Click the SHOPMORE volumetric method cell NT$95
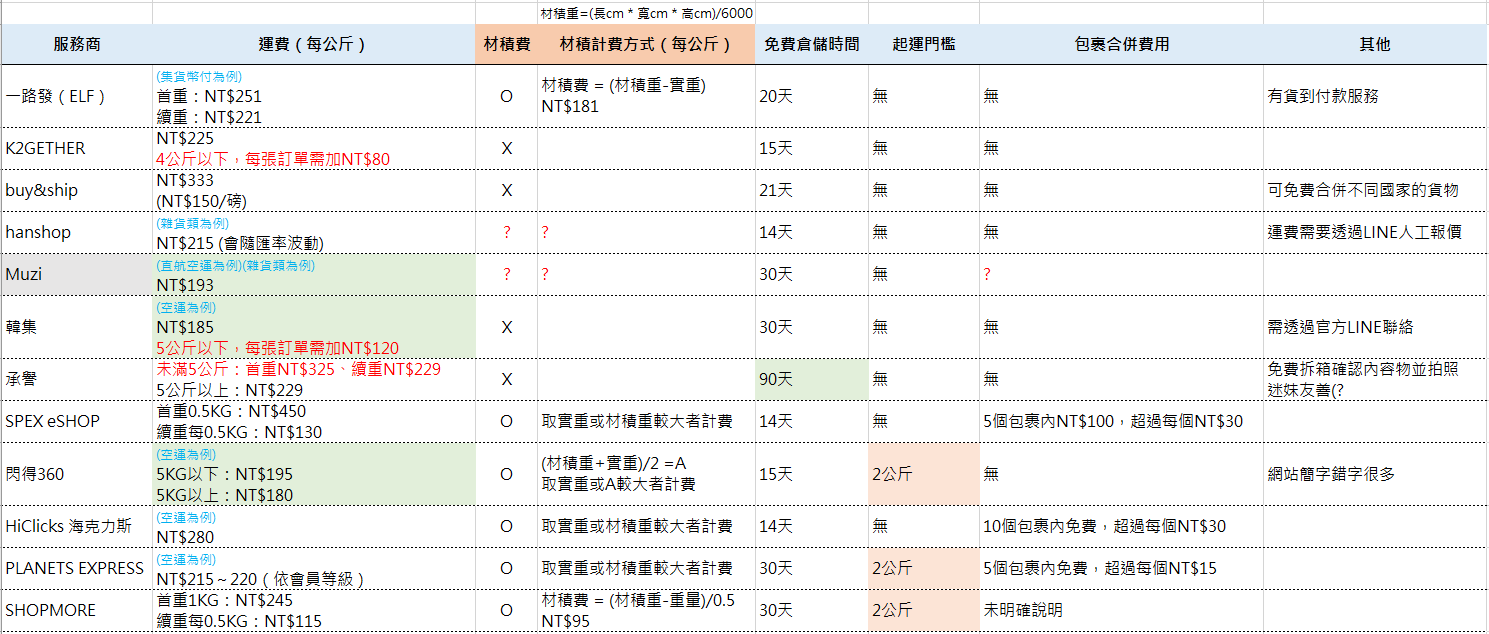 pos(646,610)
